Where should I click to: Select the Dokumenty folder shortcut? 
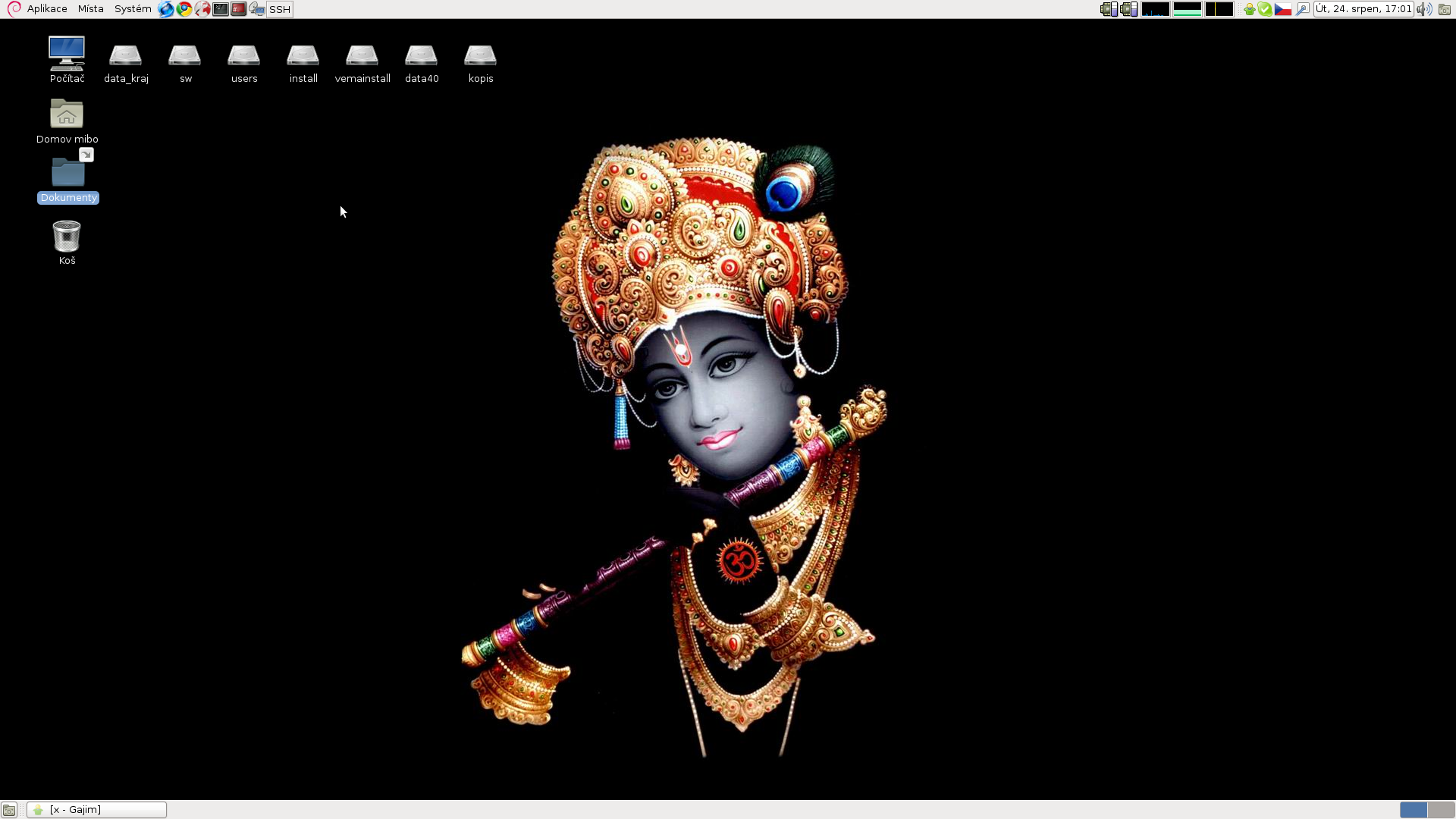coord(68,176)
